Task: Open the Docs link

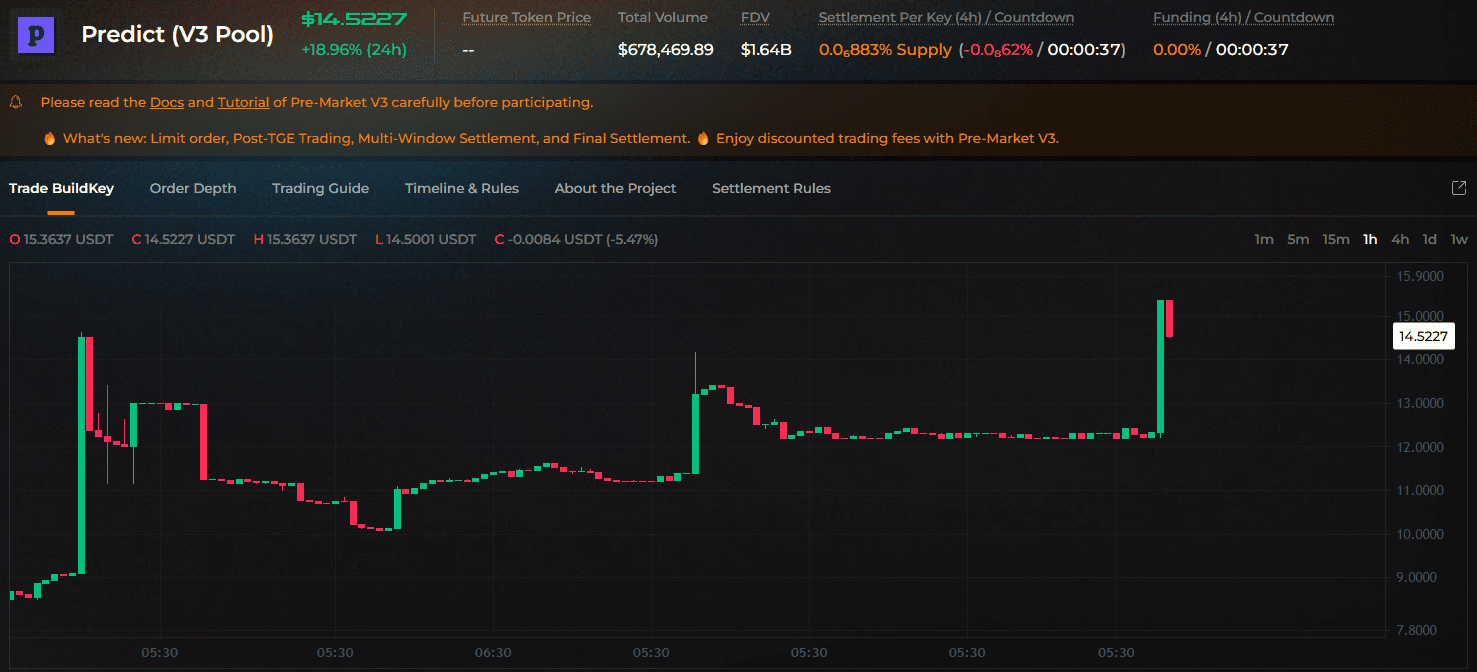Action: (x=167, y=102)
